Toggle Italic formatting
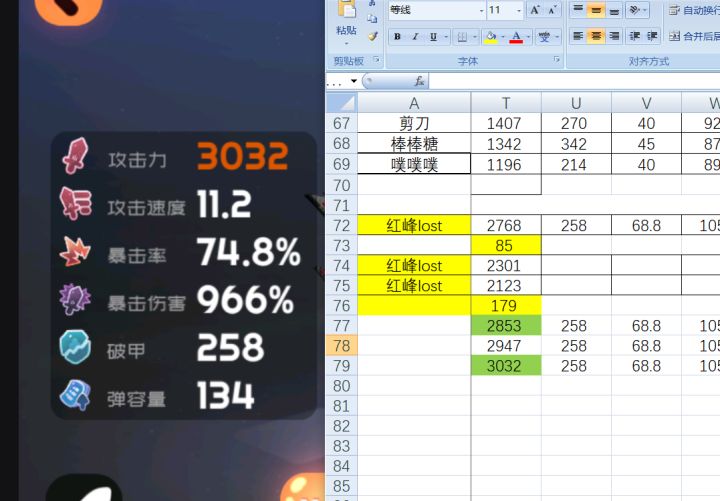 [415, 37]
